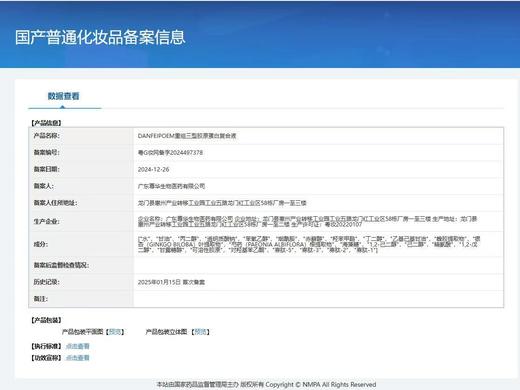The width and height of the screenshot is (520, 390).
Task: Open 预览 link for 产品包装平面图
Action: tap(115, 332)
